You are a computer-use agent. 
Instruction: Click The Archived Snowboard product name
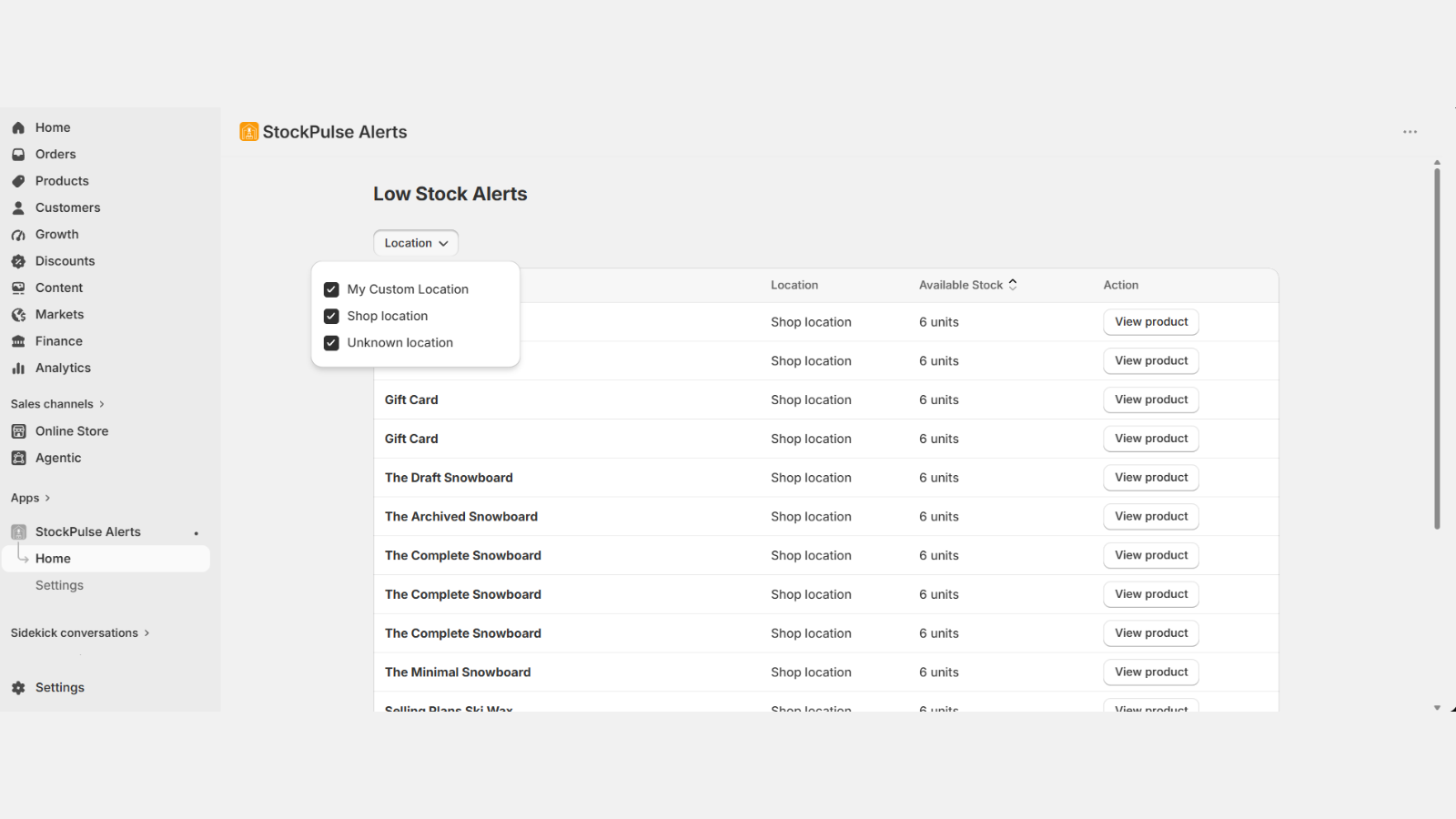tap(461, 517)
